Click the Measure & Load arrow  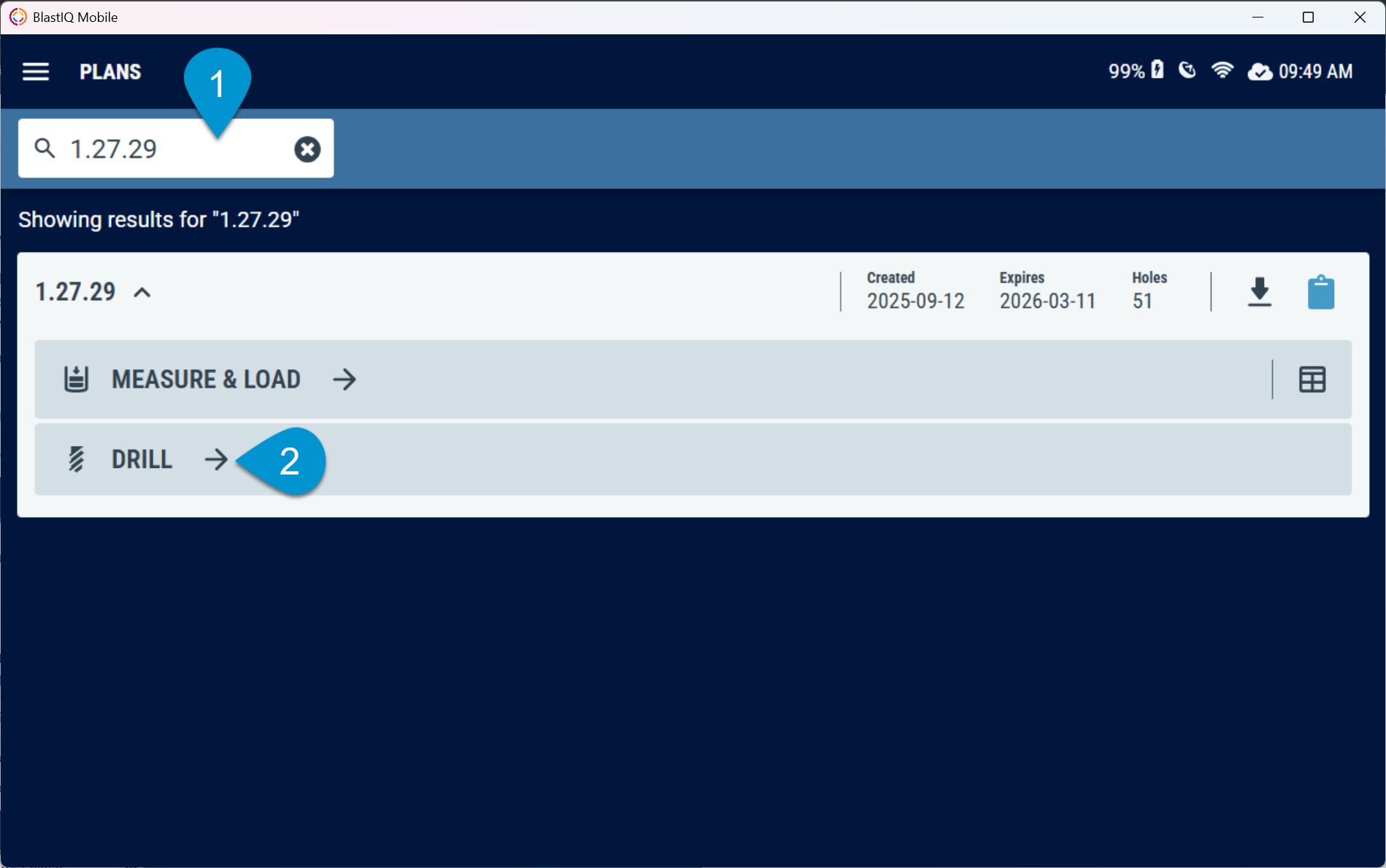(345, 379)
